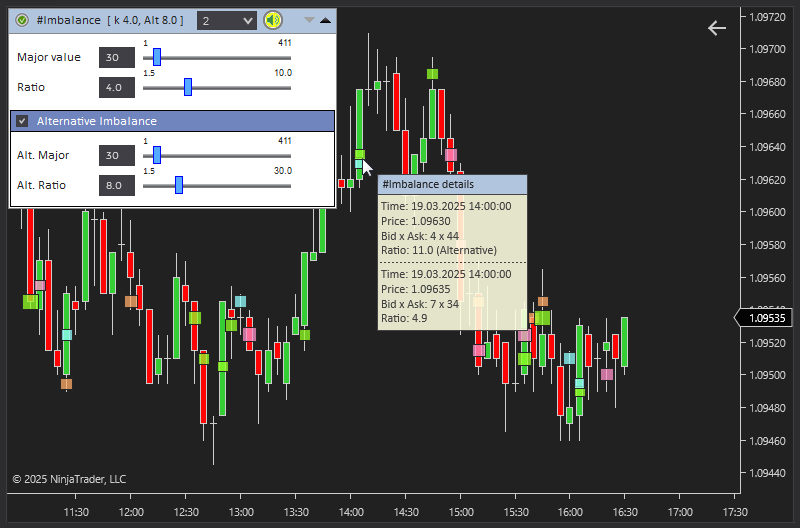This screenshot has height=528, width=800.
Task: Click the green checkmark icon beside #Imbalance
Action: [x=22, y=20]
